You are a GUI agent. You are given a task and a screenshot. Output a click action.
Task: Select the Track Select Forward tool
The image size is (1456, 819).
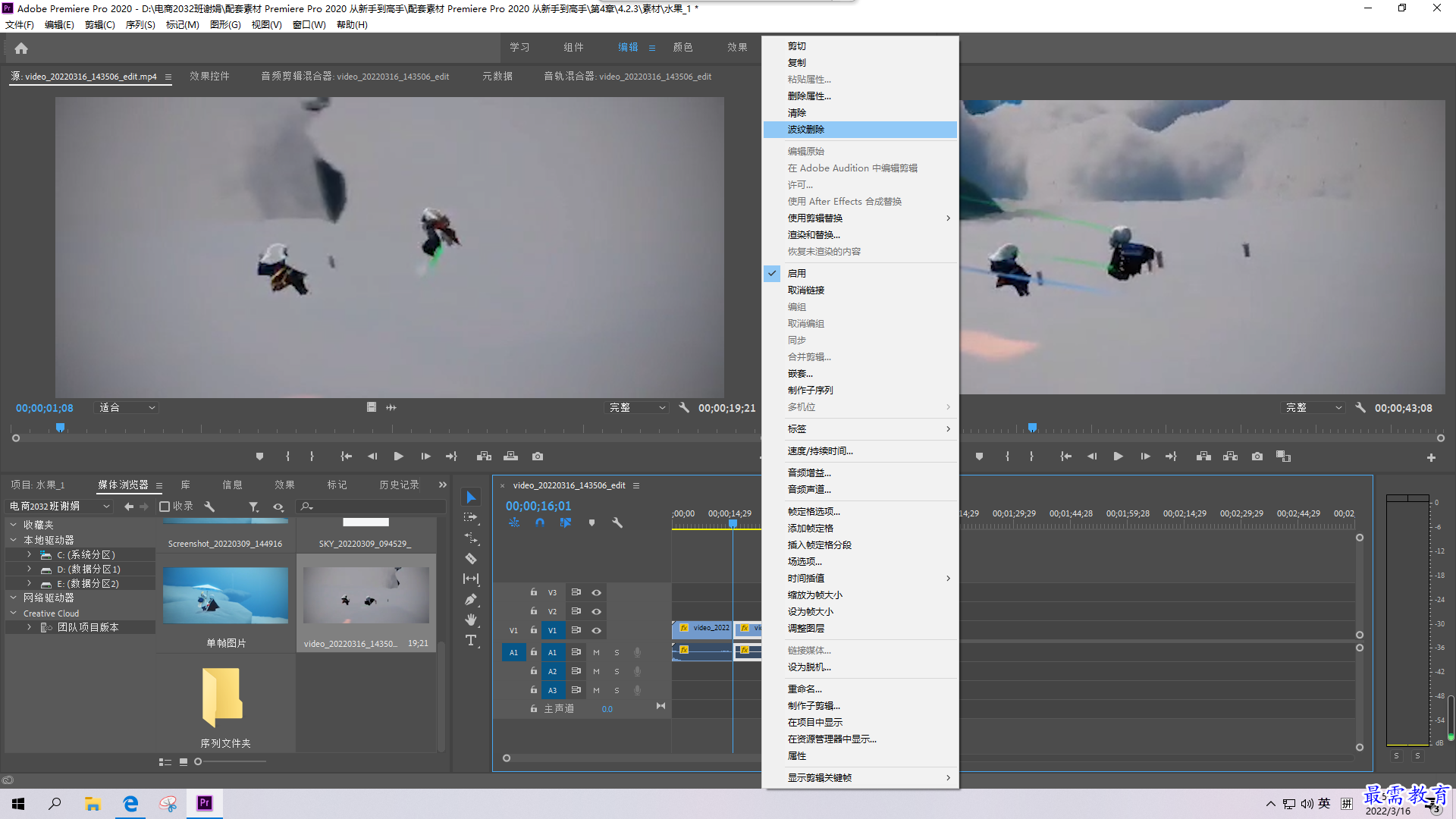pyautogui.click(x=471, y=517)
